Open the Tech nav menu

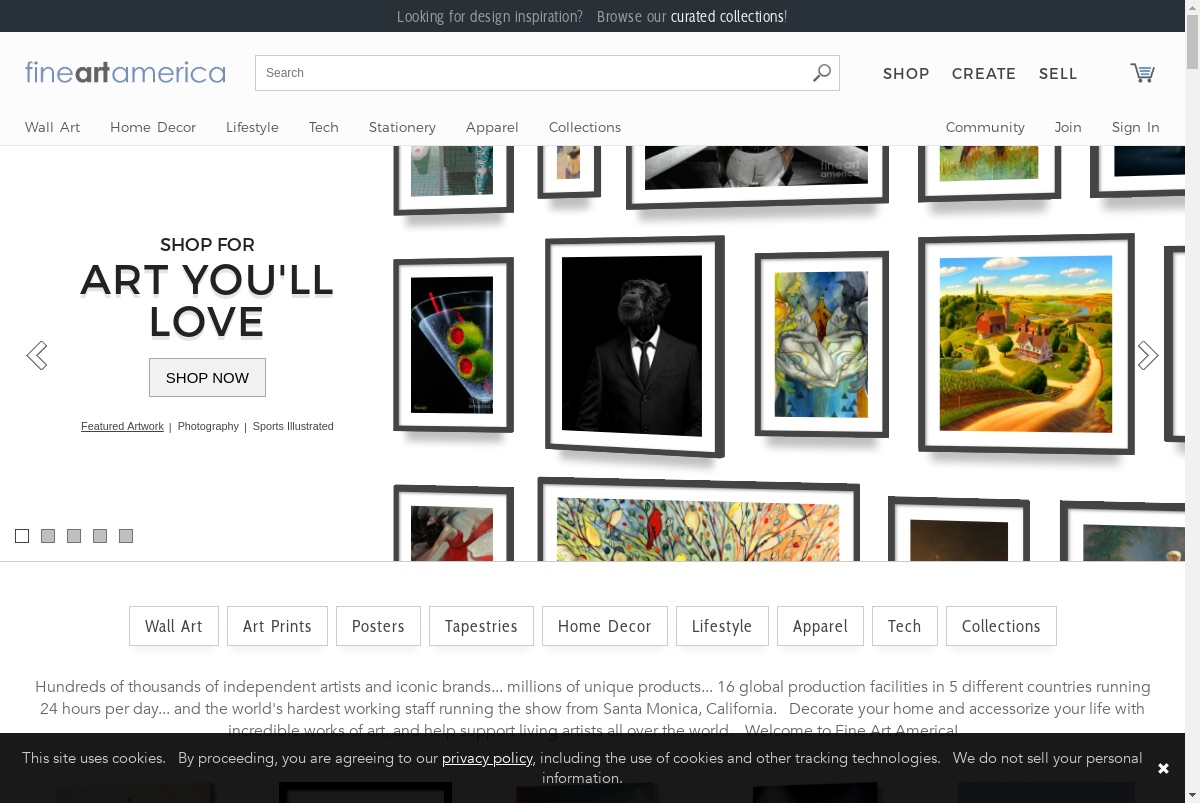click(x=323, y=127)
